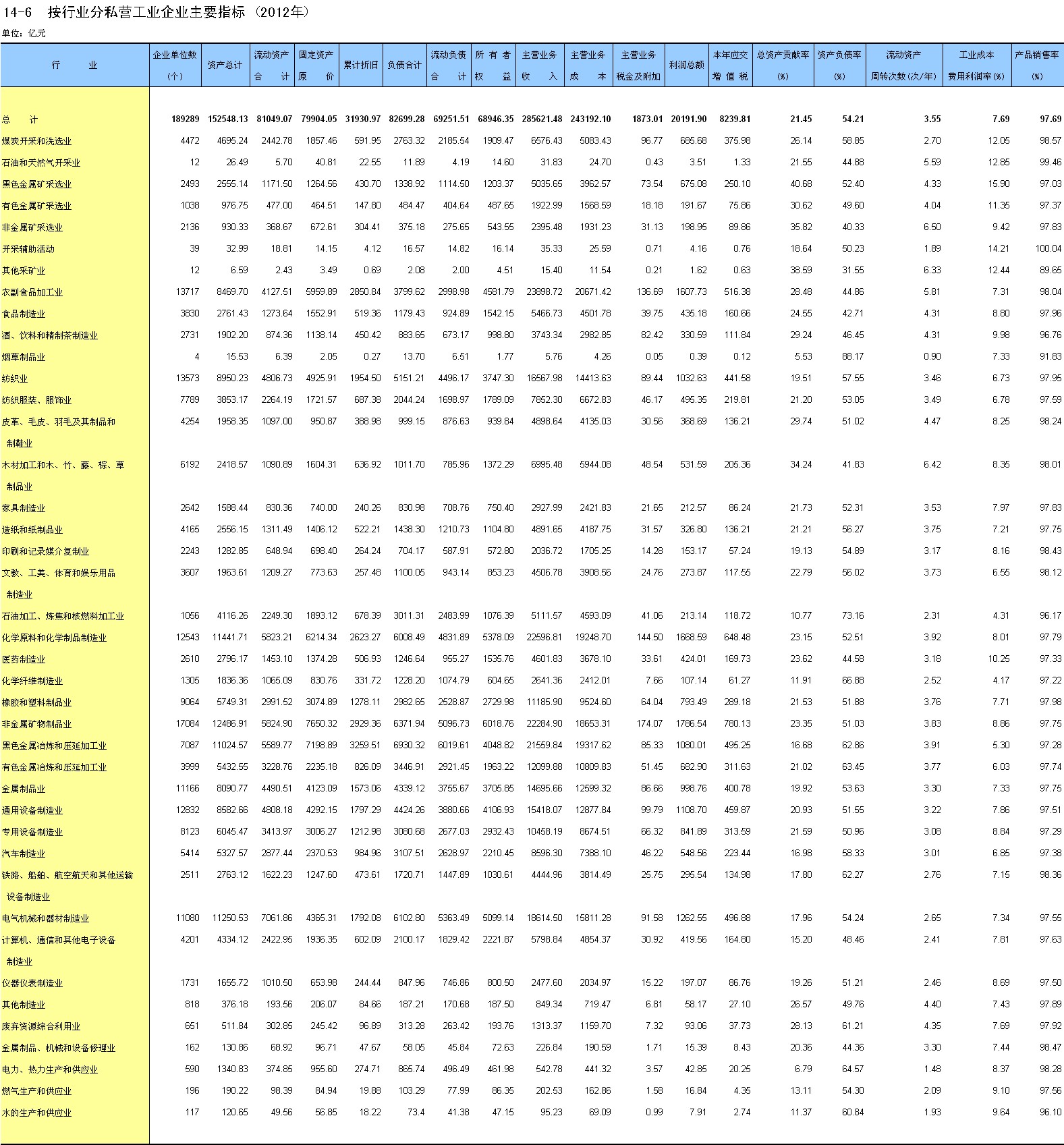Screen dimensions: 1064x1145
Task: Select the 纺织服装、服饰业 row label
Action: pos(36,400)
